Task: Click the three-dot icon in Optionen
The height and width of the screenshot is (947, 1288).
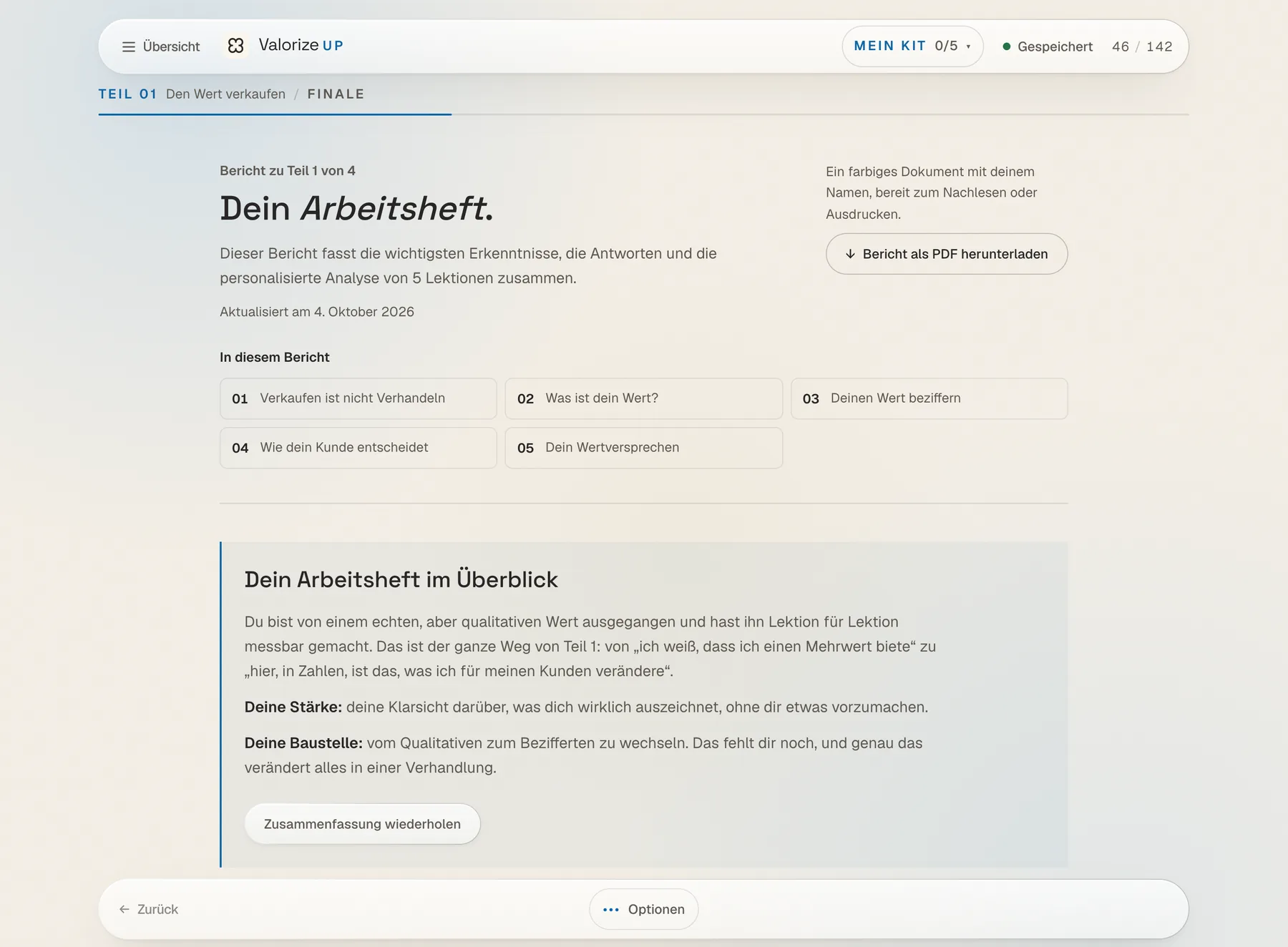Action: click(610, 910)
